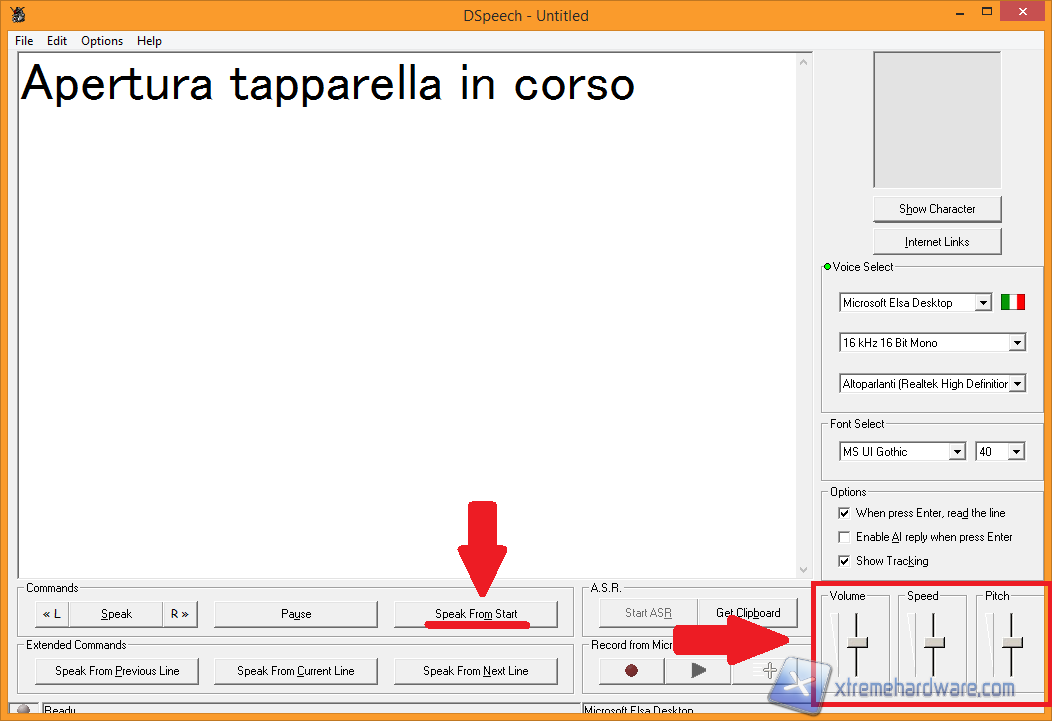Screen dimensions: 1052x721
Task: Expand the 16 kHz 16 Bit Mono dropdown
Action: pyautogui.click(x=1017, y=343)
